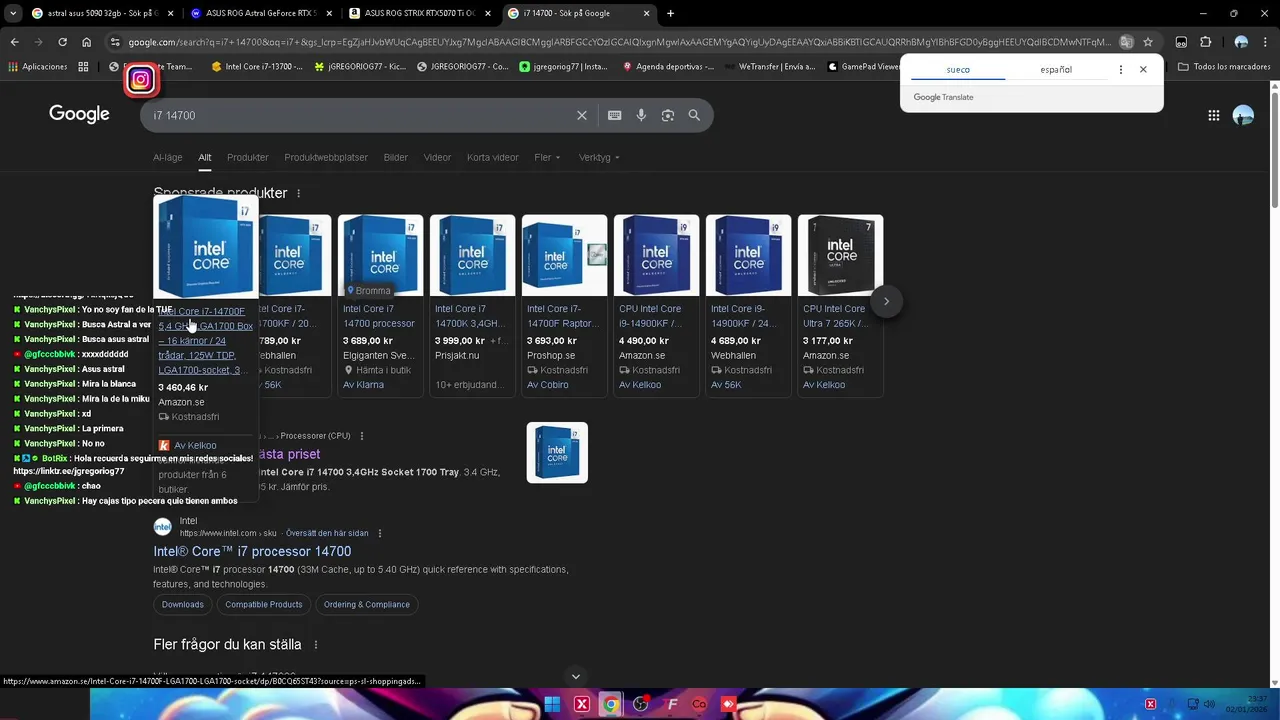
Task: Open the tab search dropdown in Chrome
Action: pos(13,13)
